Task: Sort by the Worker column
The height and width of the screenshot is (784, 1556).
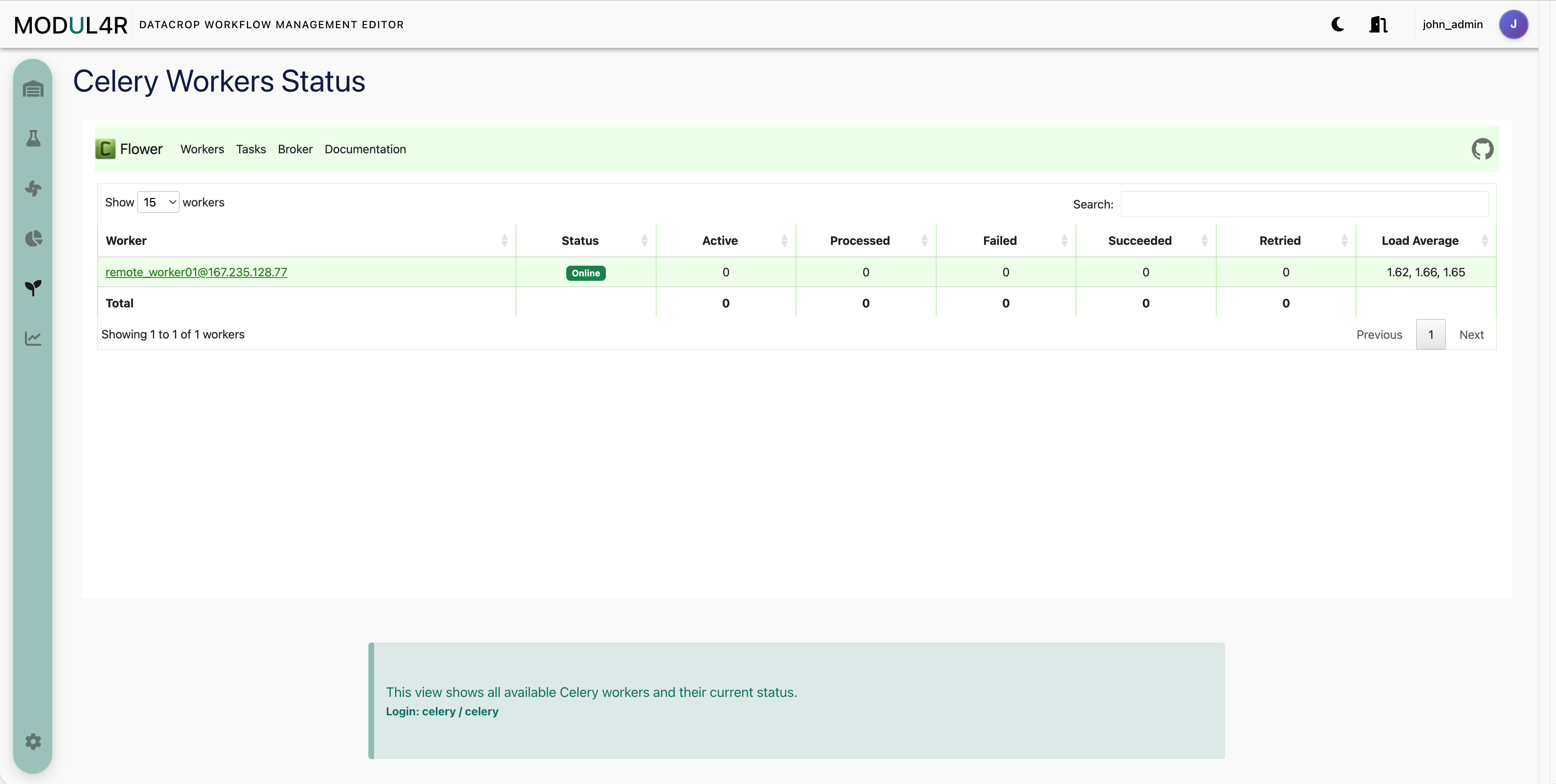Action: coord(307,240)
